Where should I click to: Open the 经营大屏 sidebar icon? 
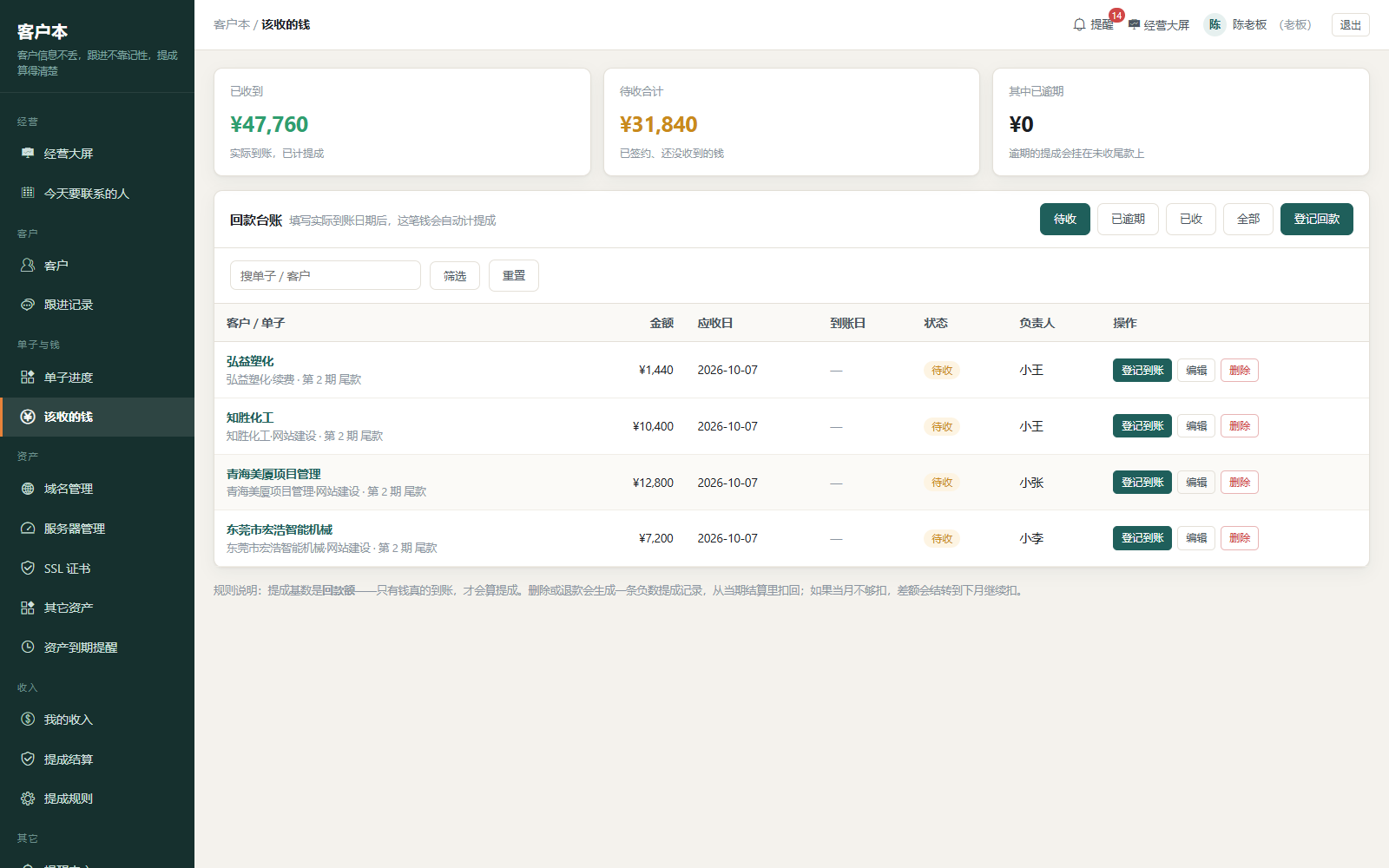(x=28, y=154)
